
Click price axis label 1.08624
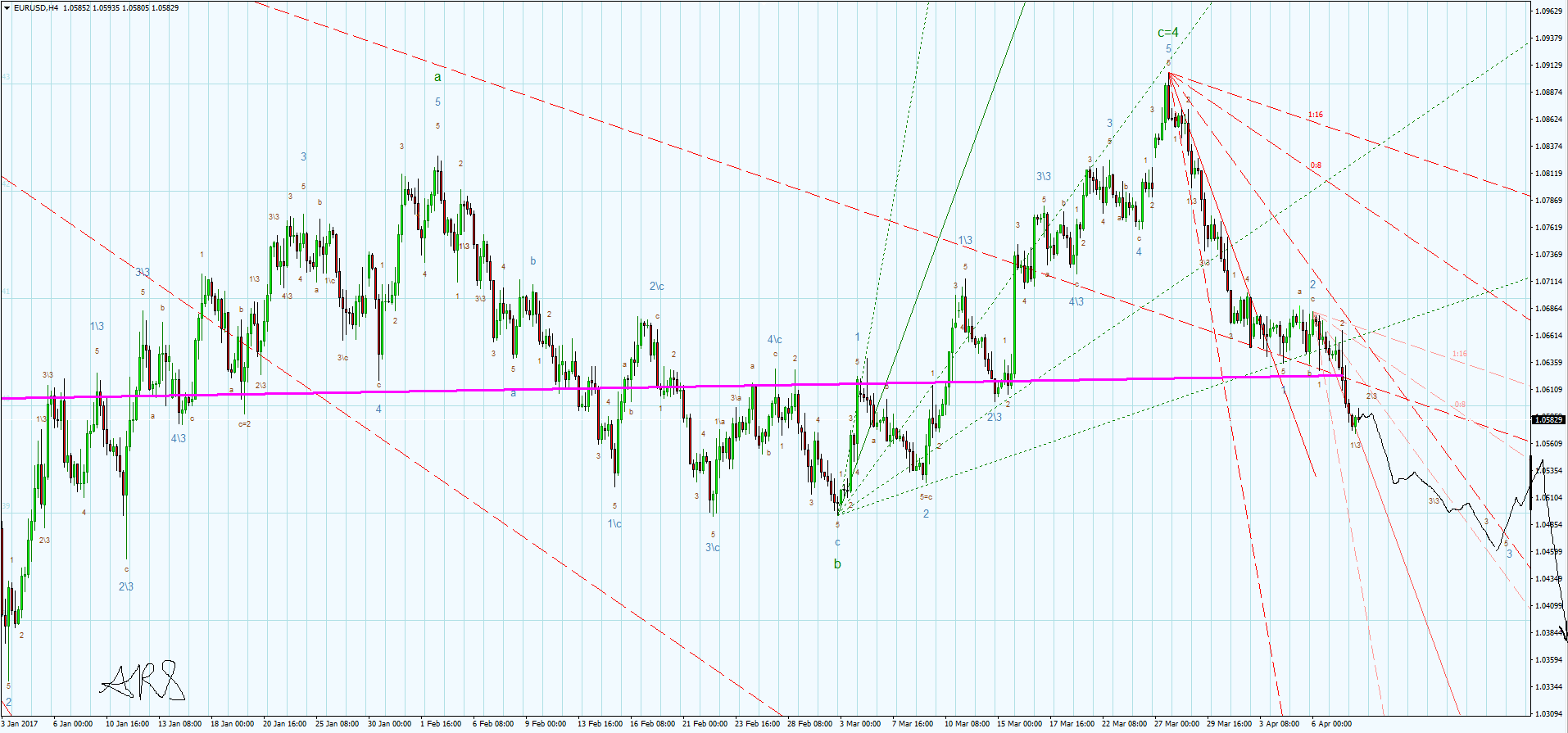click(x=1549, y=120)
